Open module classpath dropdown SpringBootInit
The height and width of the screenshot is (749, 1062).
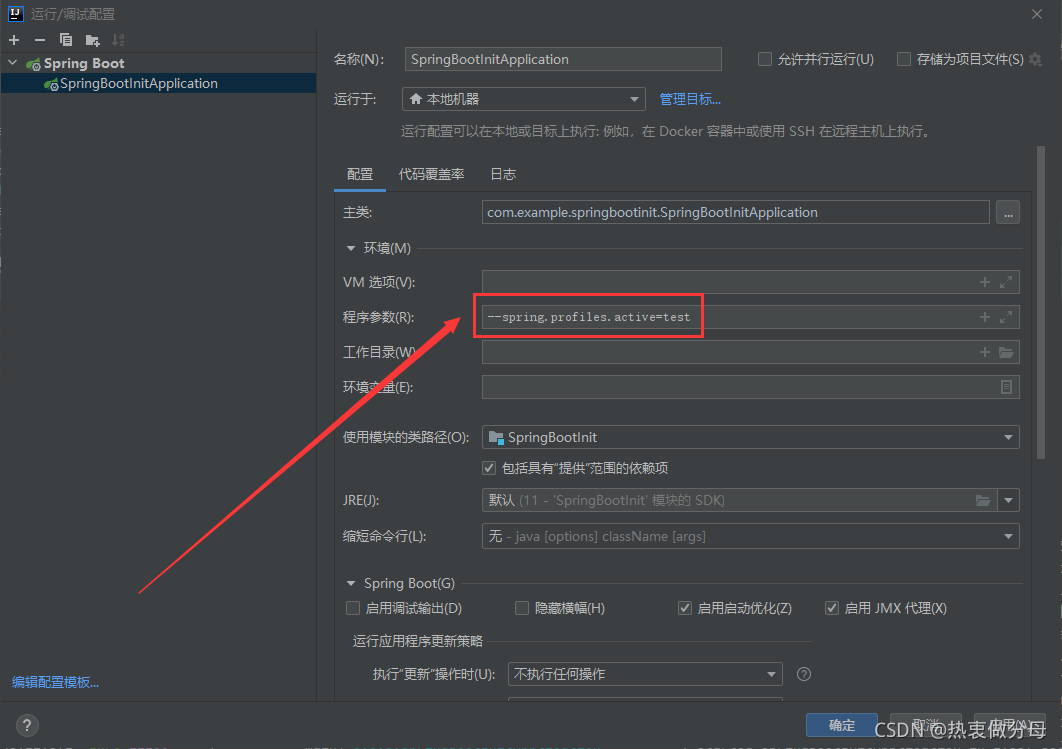[x=750, y=437]
